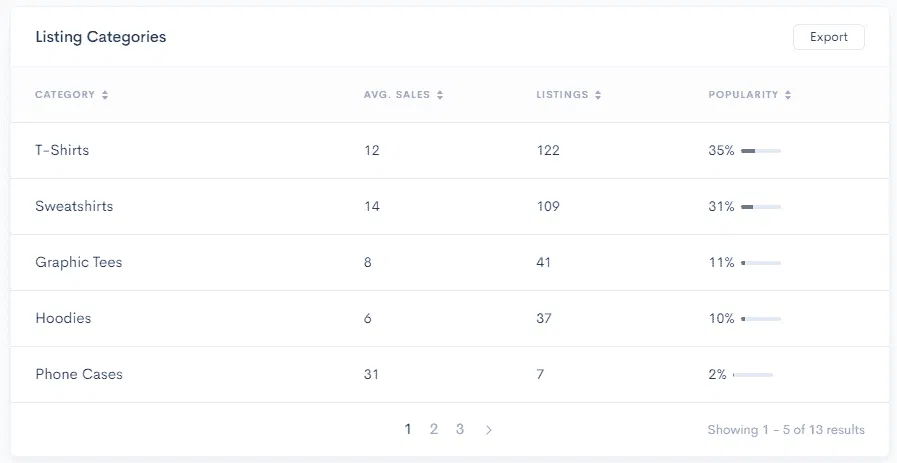Click the Category column sort icon
The width and height of the screenshot is (897, 463).
point(105,95)
